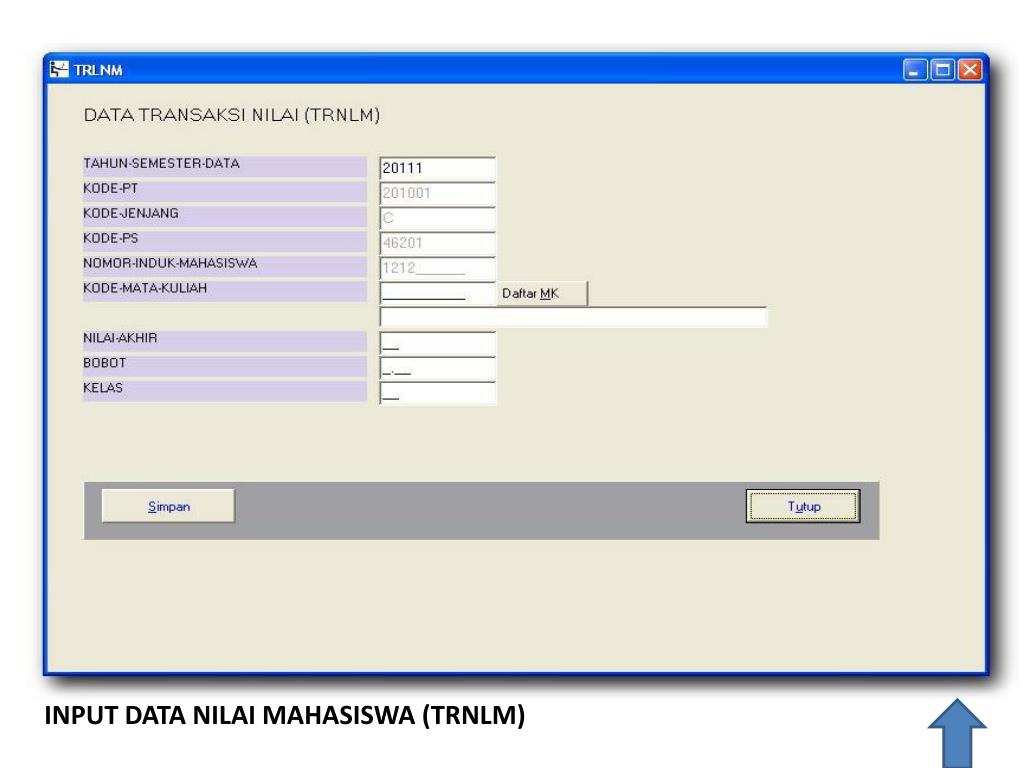Focus the Tahun-Semester-Data field with 20111
1024x768 pixels.
pos(438,168)
